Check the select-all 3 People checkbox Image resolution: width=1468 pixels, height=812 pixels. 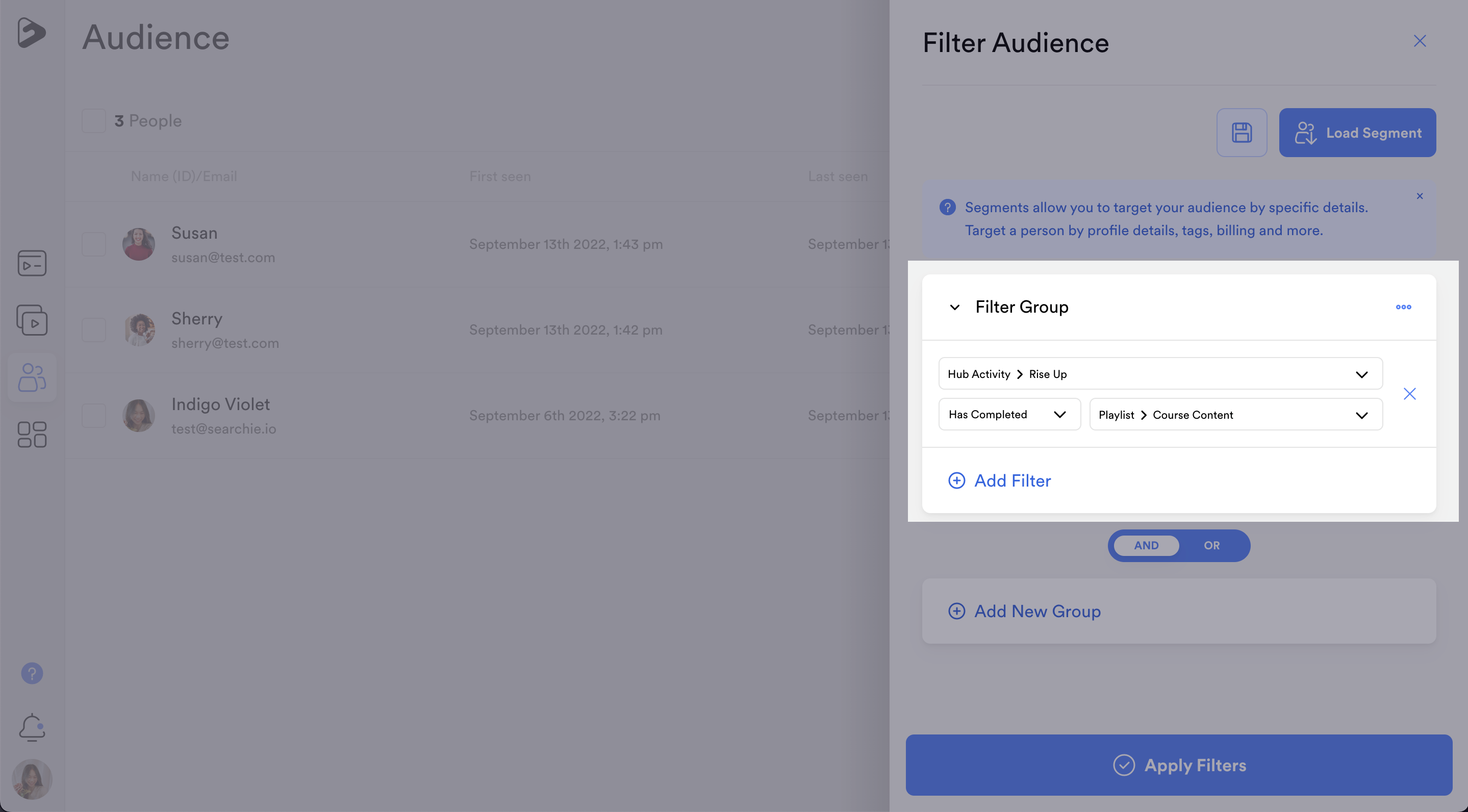tap(93, 121)
